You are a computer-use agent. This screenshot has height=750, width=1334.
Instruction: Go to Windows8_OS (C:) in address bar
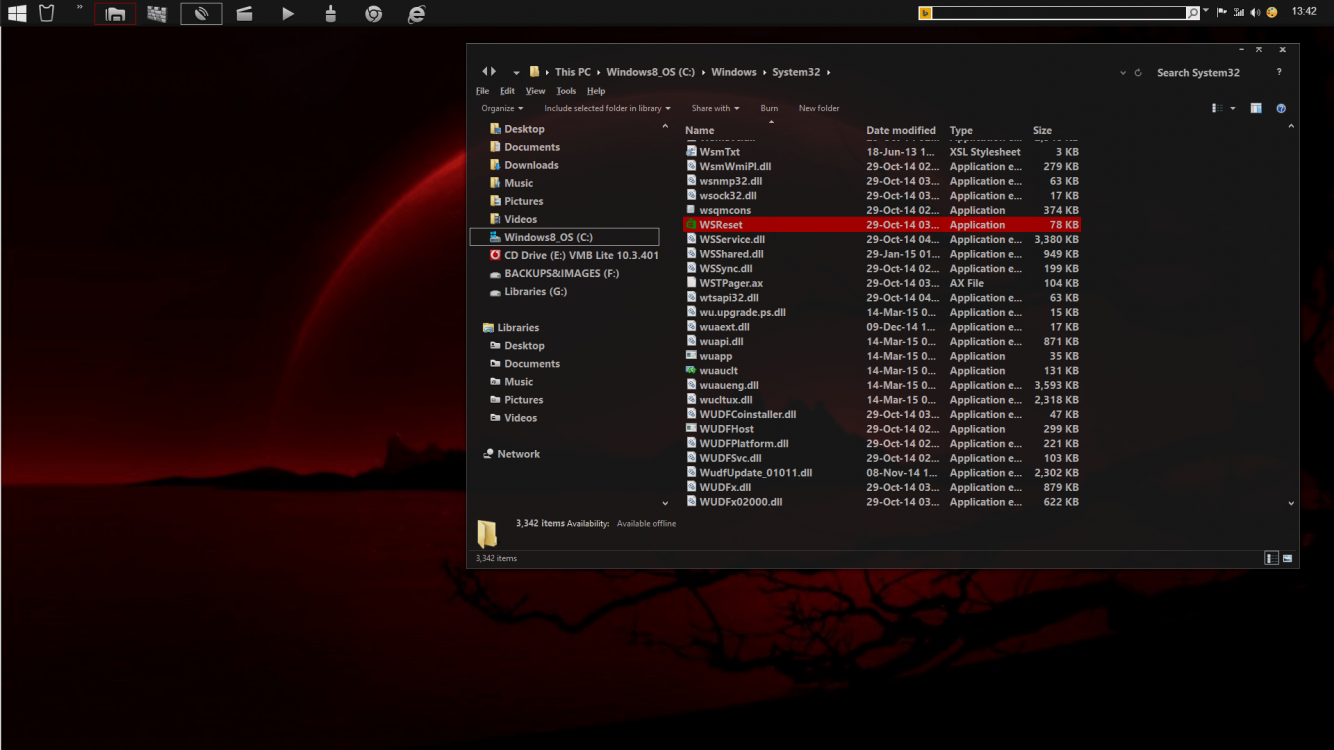pos(650,72)
